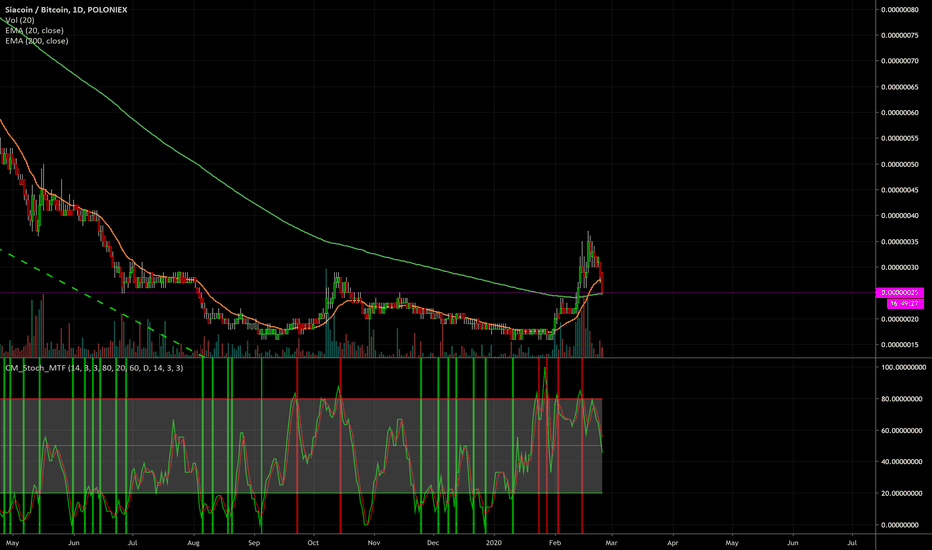
Task: Click the magenta current price label
Action: click(900, 293)
